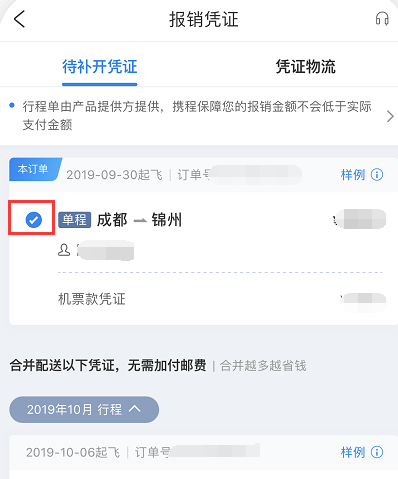Tap the 本订单 label tag
Viewport: 398px width, 479px height.
tap(35, 169)
